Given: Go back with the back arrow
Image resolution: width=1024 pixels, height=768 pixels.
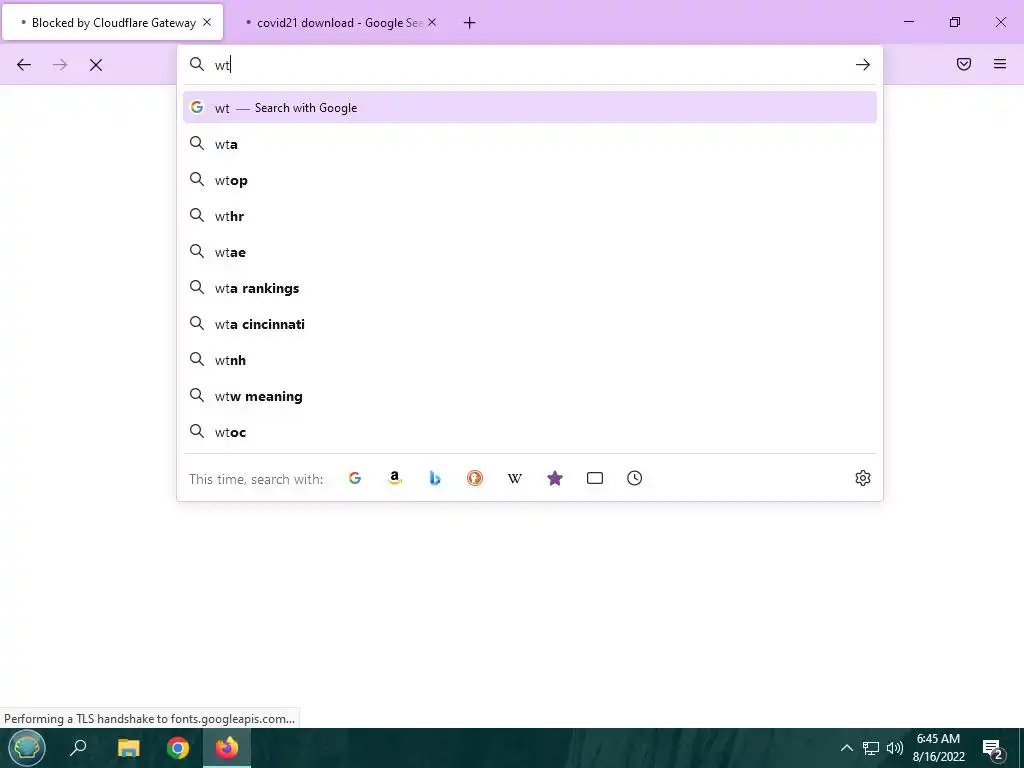Looking at the screenshot, I should click(x=24, y=65).
